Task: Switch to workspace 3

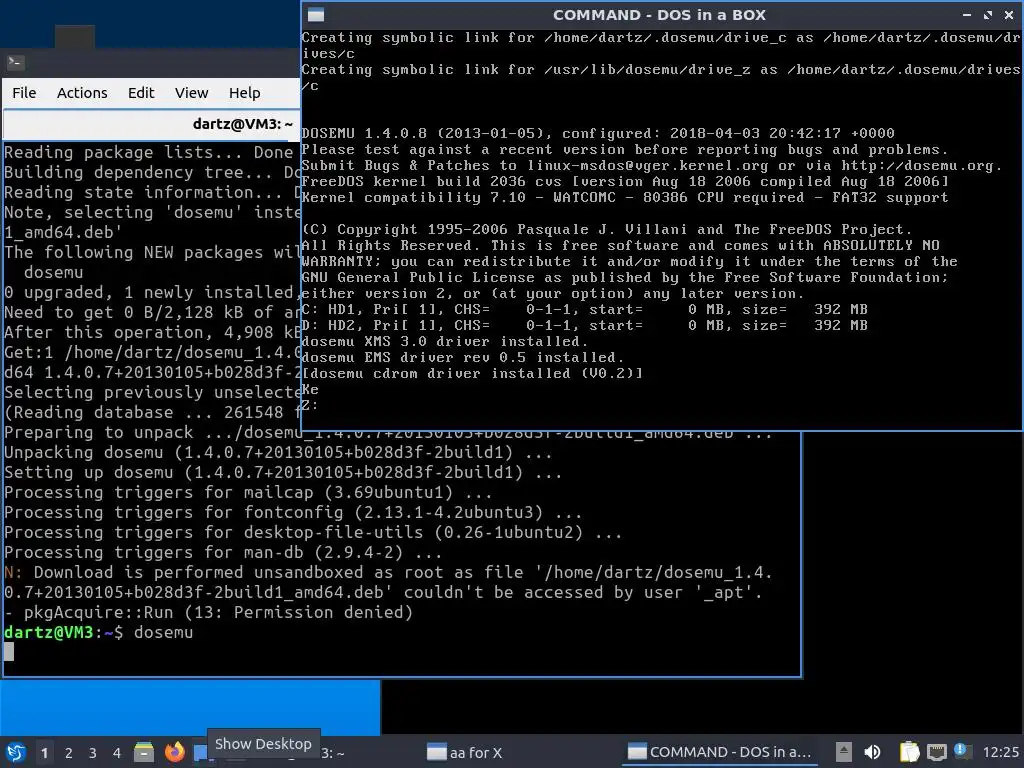Action: (x=93, y=753)
